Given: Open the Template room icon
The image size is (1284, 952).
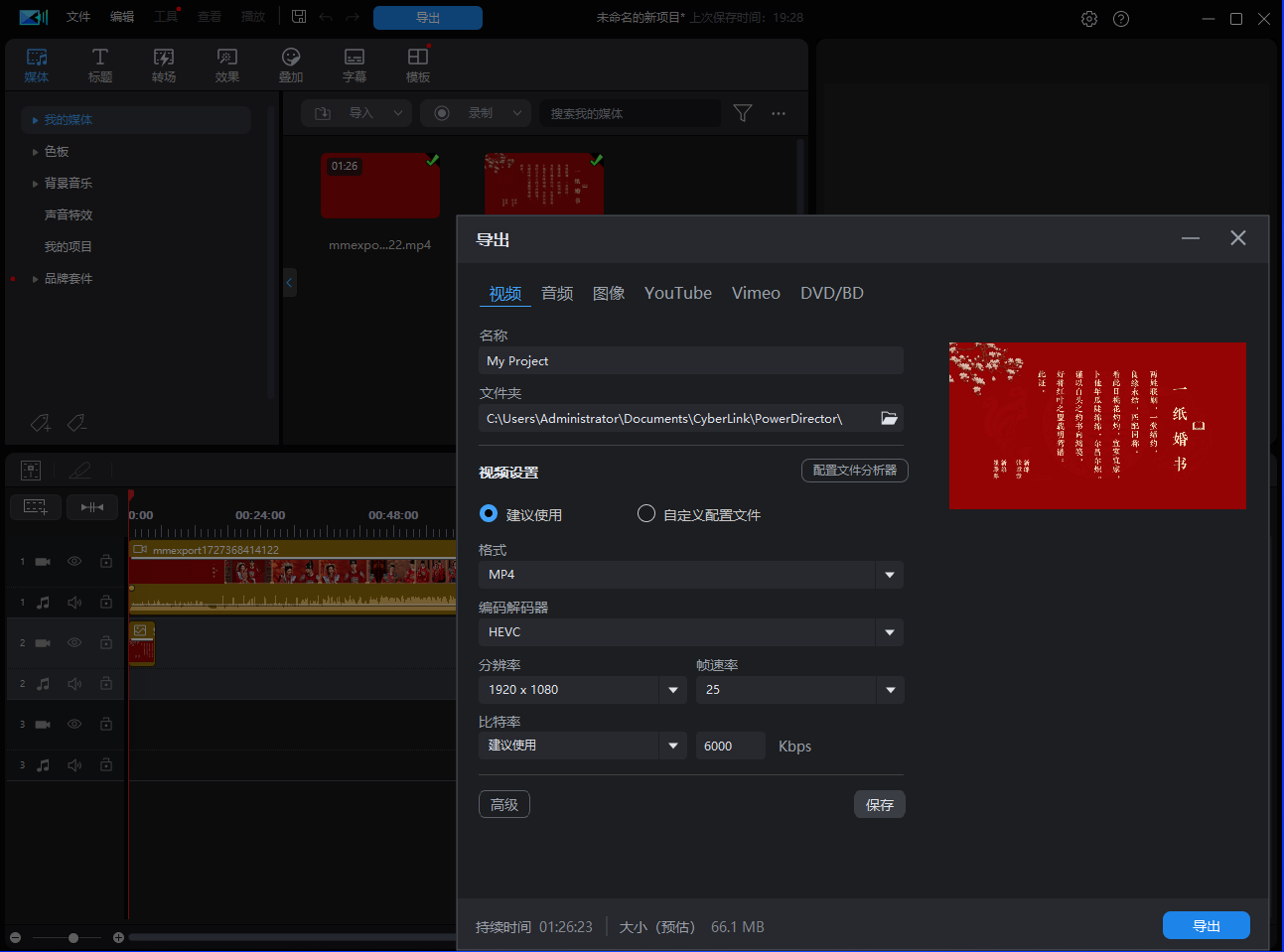Looking at the screenshot, I should click(x=418, y=65).
